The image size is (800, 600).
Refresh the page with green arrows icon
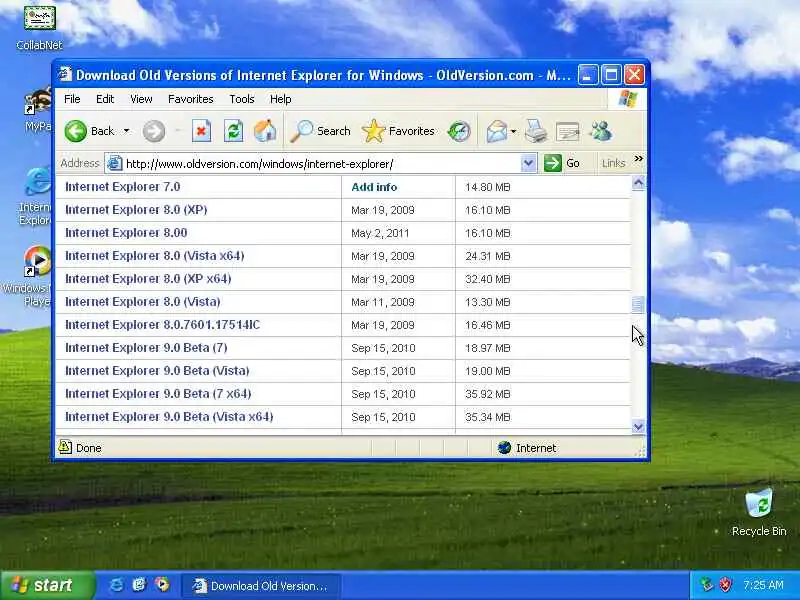coord(233,131)
